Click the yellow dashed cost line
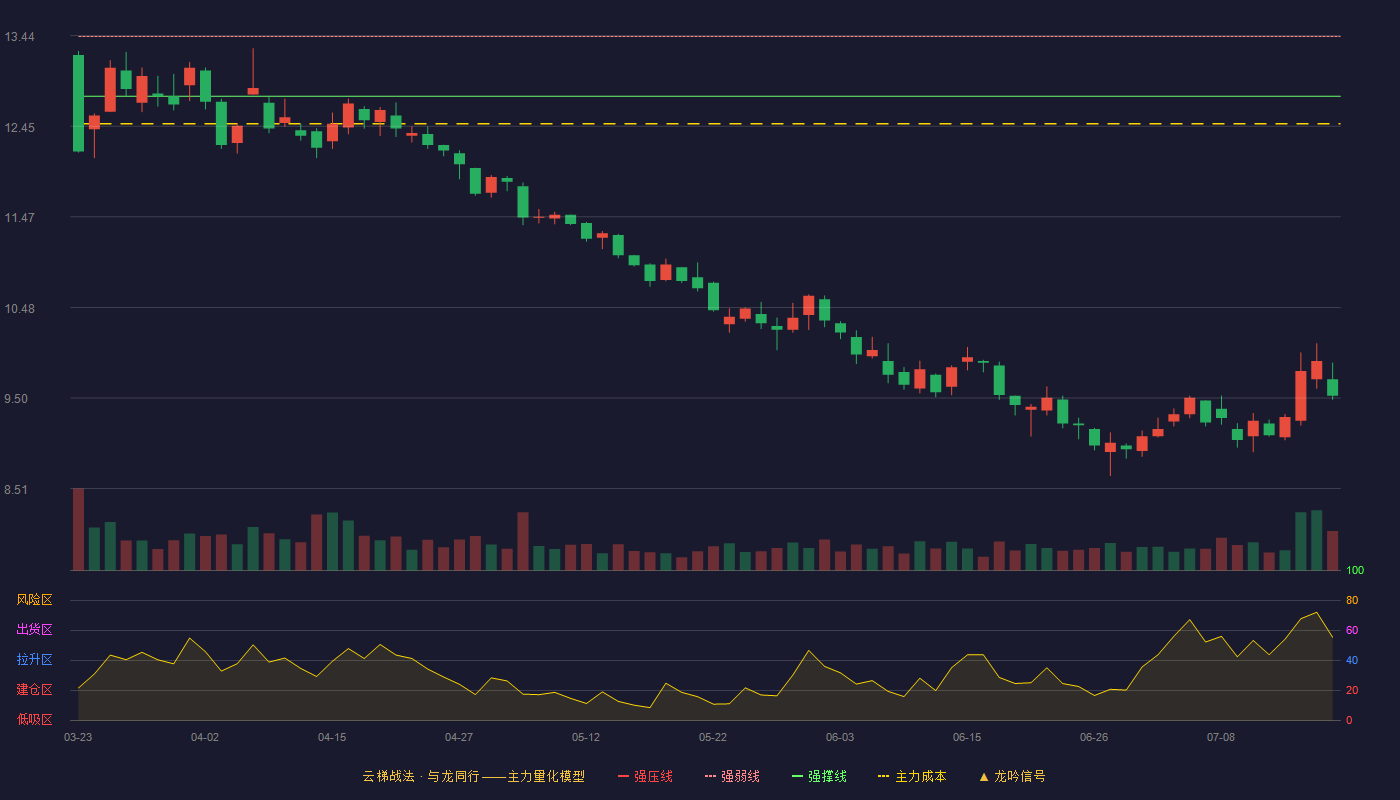This screenshot has height=800, width=1400. pyautogui.click(x=709, y=124)
